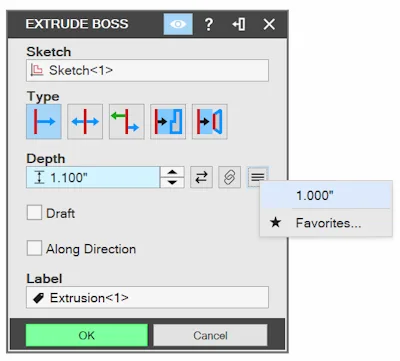Click the Depth value field 1.100"
This screenshot has width=400, height=361.
pyautogui.click(x=93, y=177)
